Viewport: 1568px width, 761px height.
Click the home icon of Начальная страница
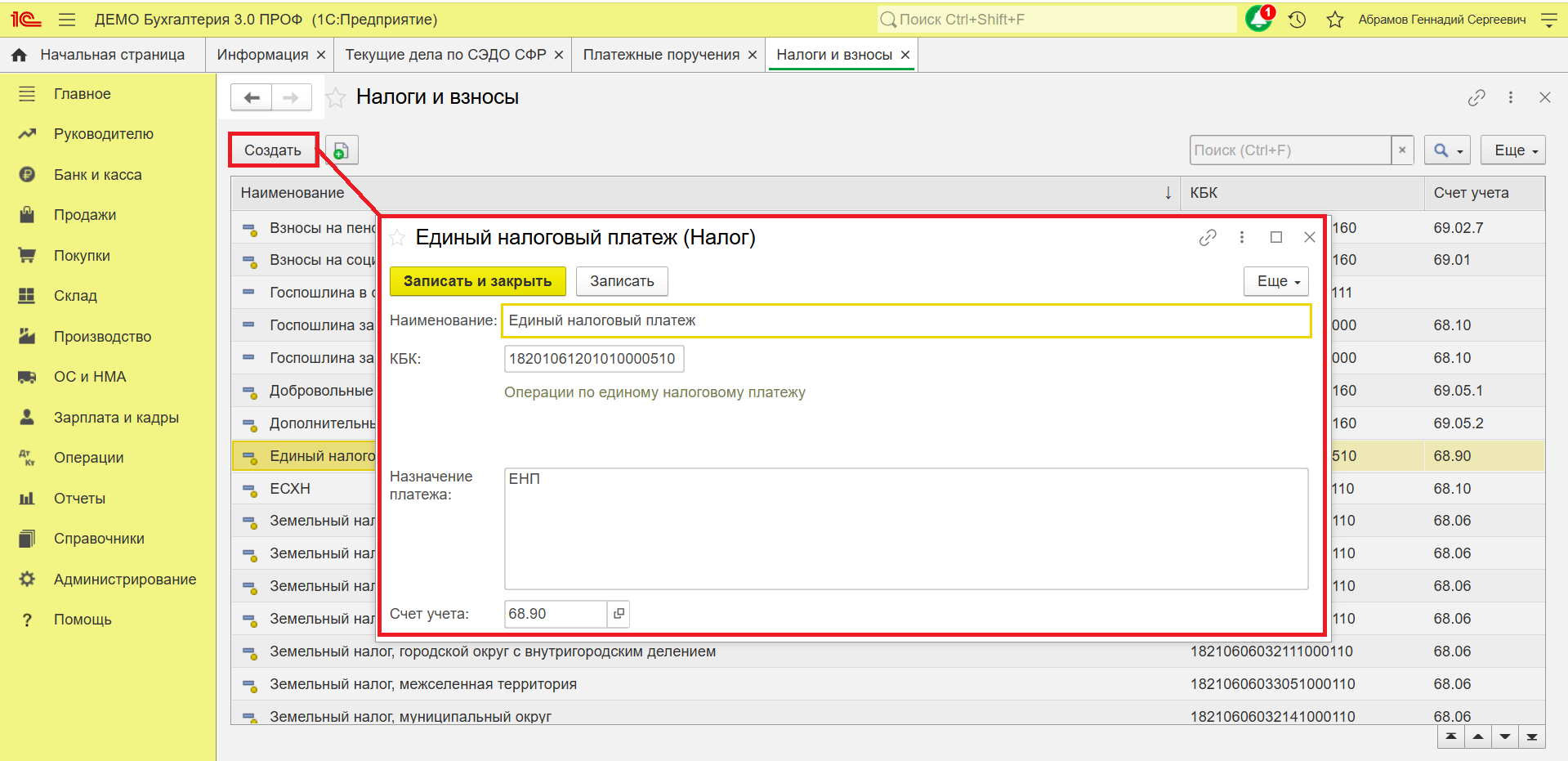coord(20,55)
